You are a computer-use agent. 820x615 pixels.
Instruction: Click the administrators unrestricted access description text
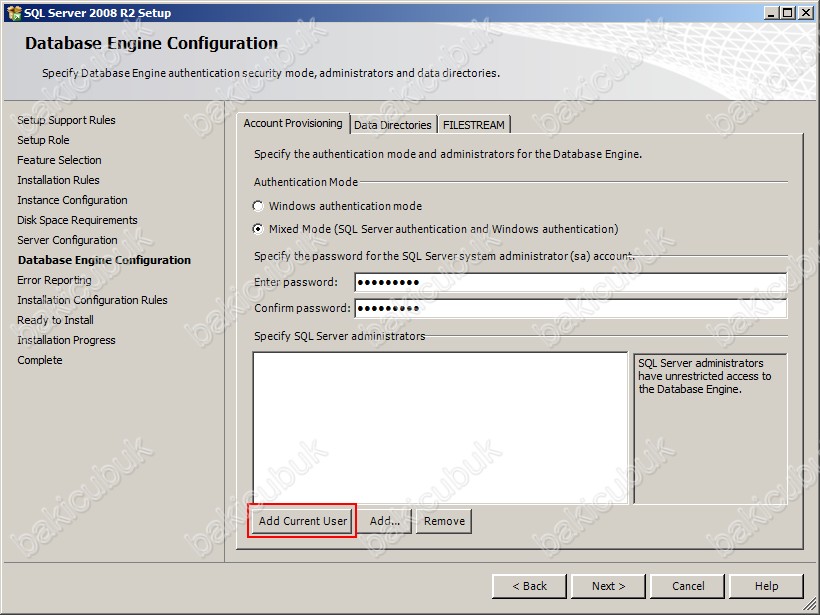(x=704, y=376)
